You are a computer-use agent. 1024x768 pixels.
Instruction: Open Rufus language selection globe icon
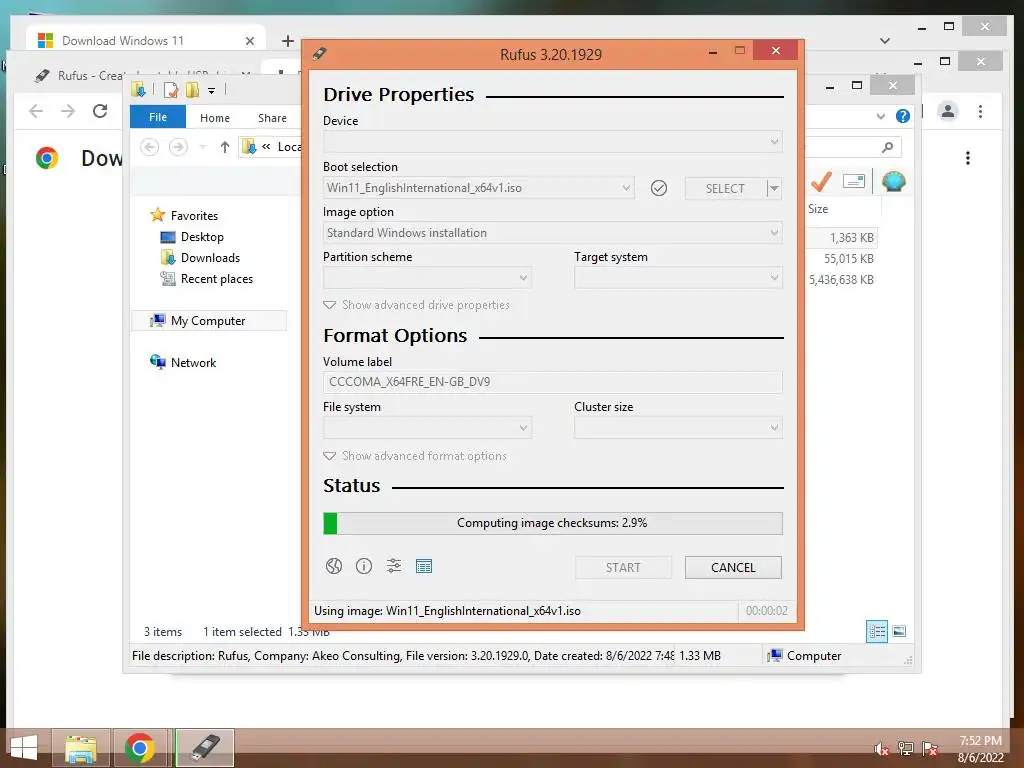pos(334,566)
